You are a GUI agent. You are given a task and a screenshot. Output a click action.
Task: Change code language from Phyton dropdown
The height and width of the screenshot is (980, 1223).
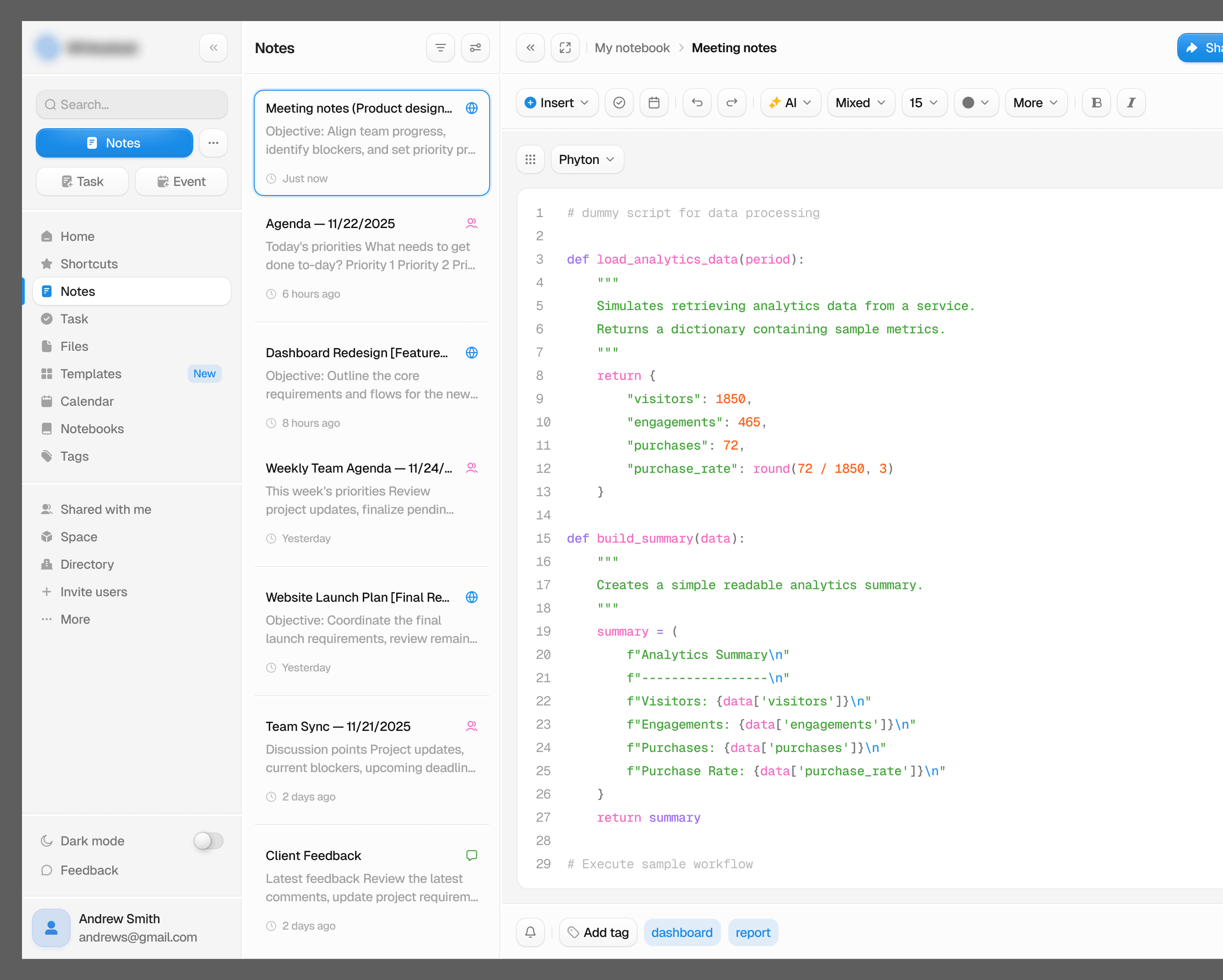[587, 159]
